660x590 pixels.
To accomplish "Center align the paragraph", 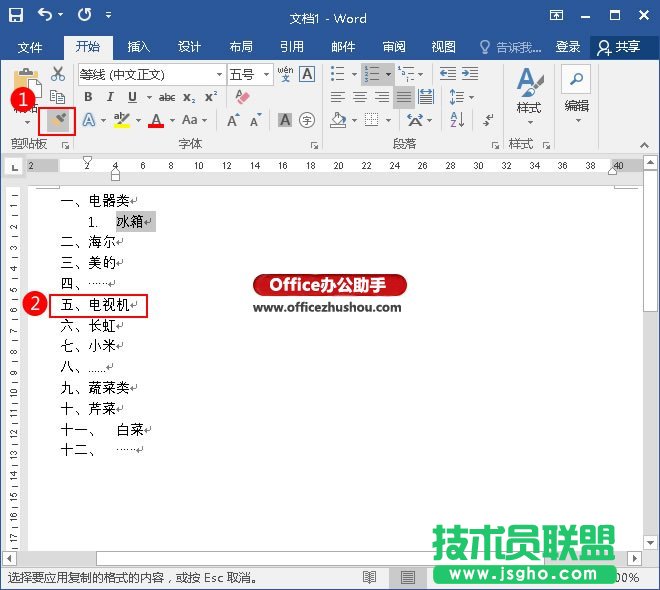I will pyautogui.click(x=360, y=97).
